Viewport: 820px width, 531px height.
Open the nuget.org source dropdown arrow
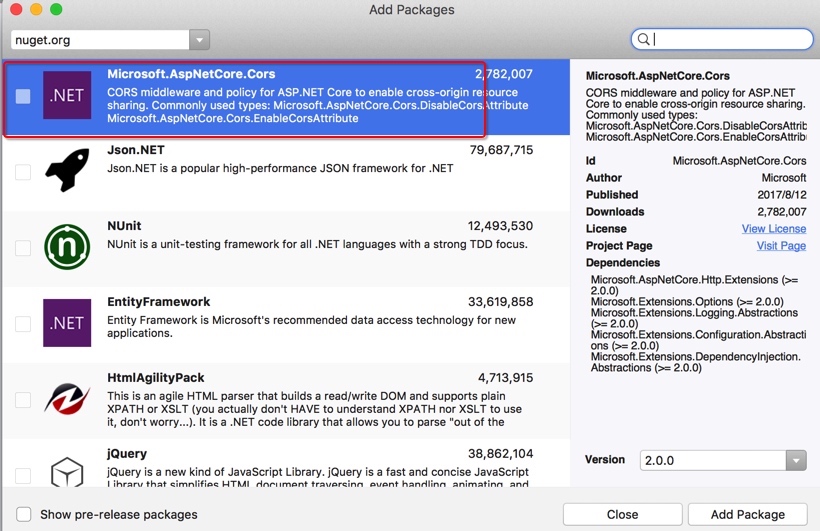coord(199,40)
